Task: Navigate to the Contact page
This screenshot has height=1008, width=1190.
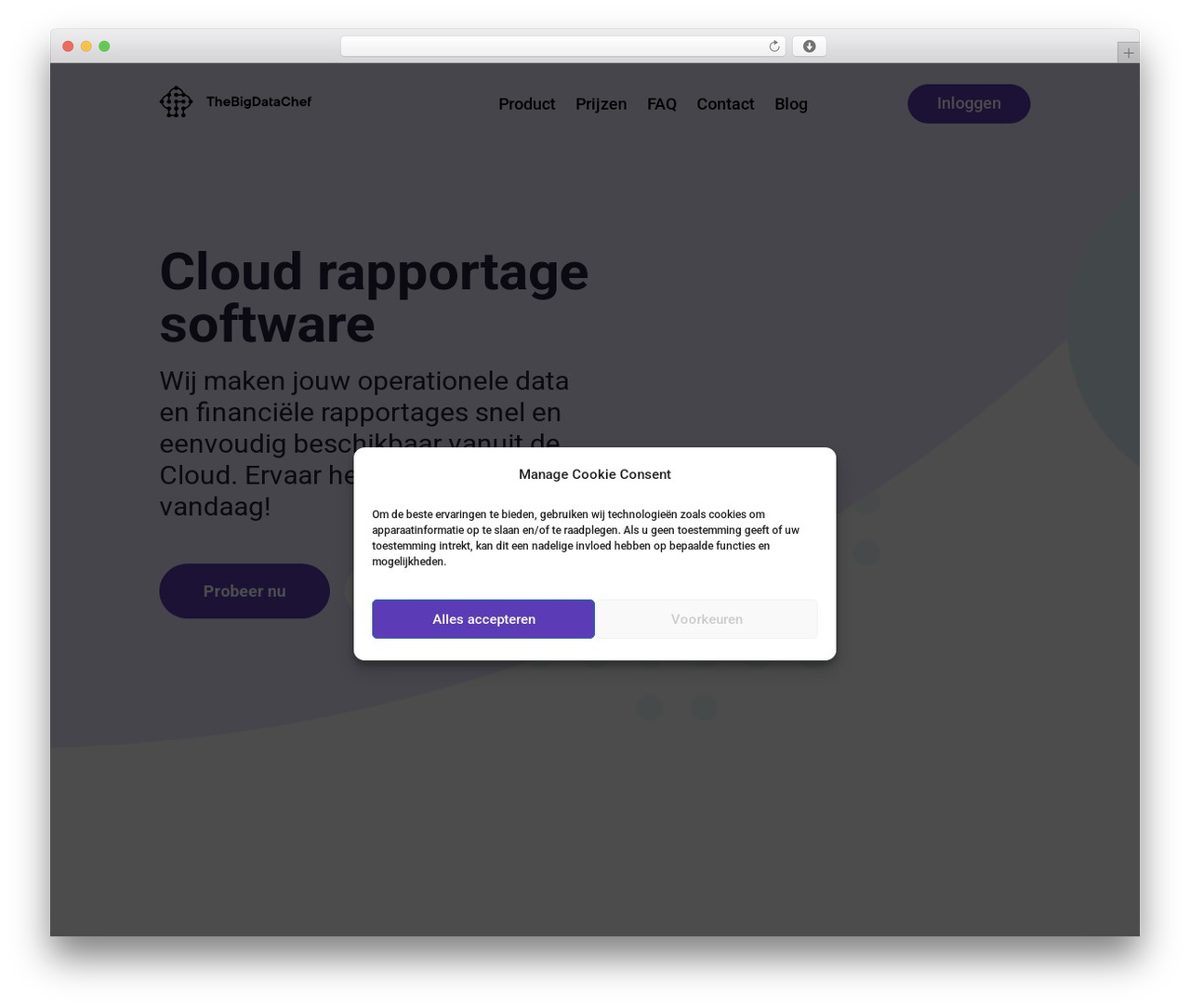Action: click(725, 104)
